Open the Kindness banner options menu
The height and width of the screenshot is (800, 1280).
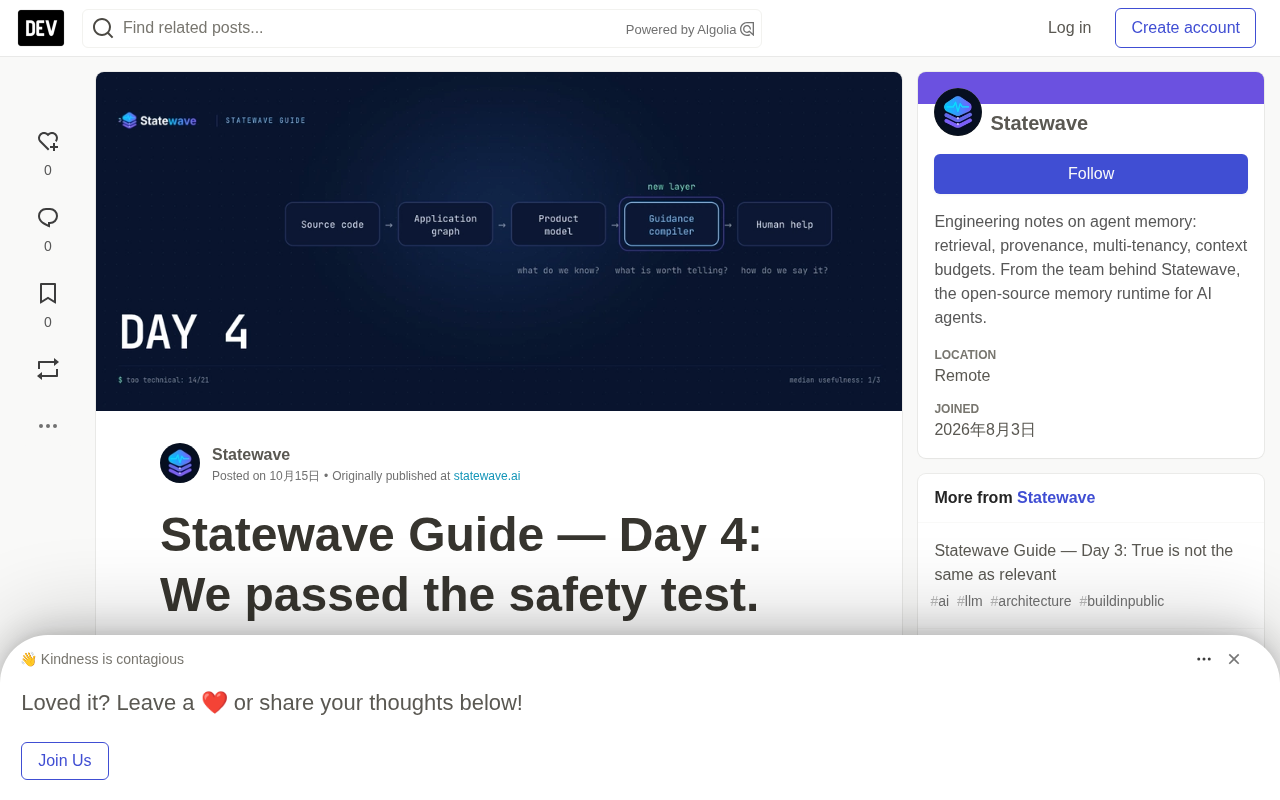pyautogui.click(x=1204, y=659)
